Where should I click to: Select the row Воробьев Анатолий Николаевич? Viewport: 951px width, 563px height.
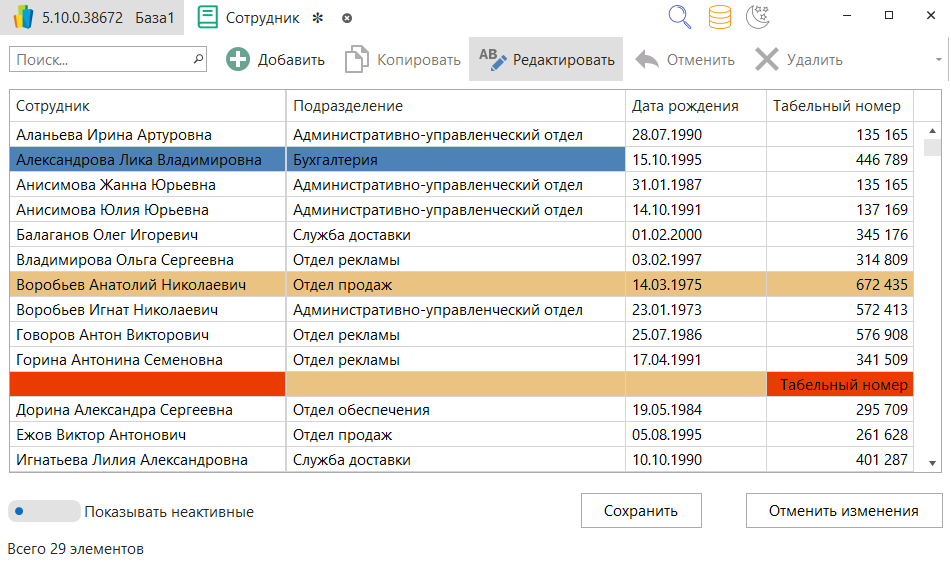tap(147, 285)
